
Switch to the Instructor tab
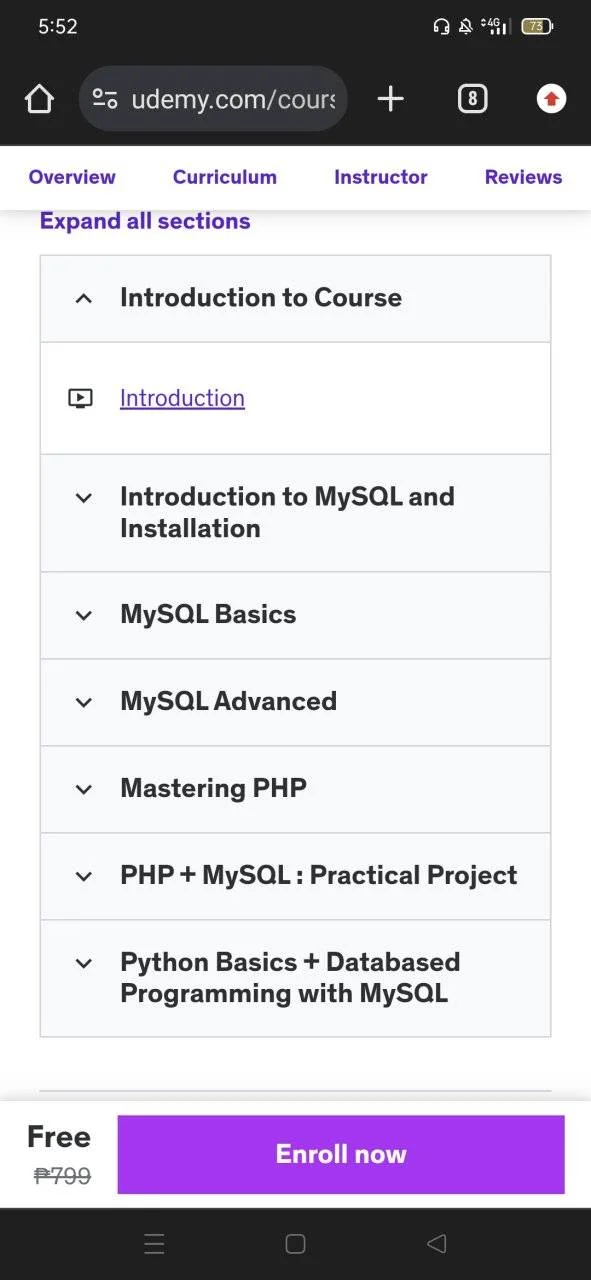tap(381, 177)
